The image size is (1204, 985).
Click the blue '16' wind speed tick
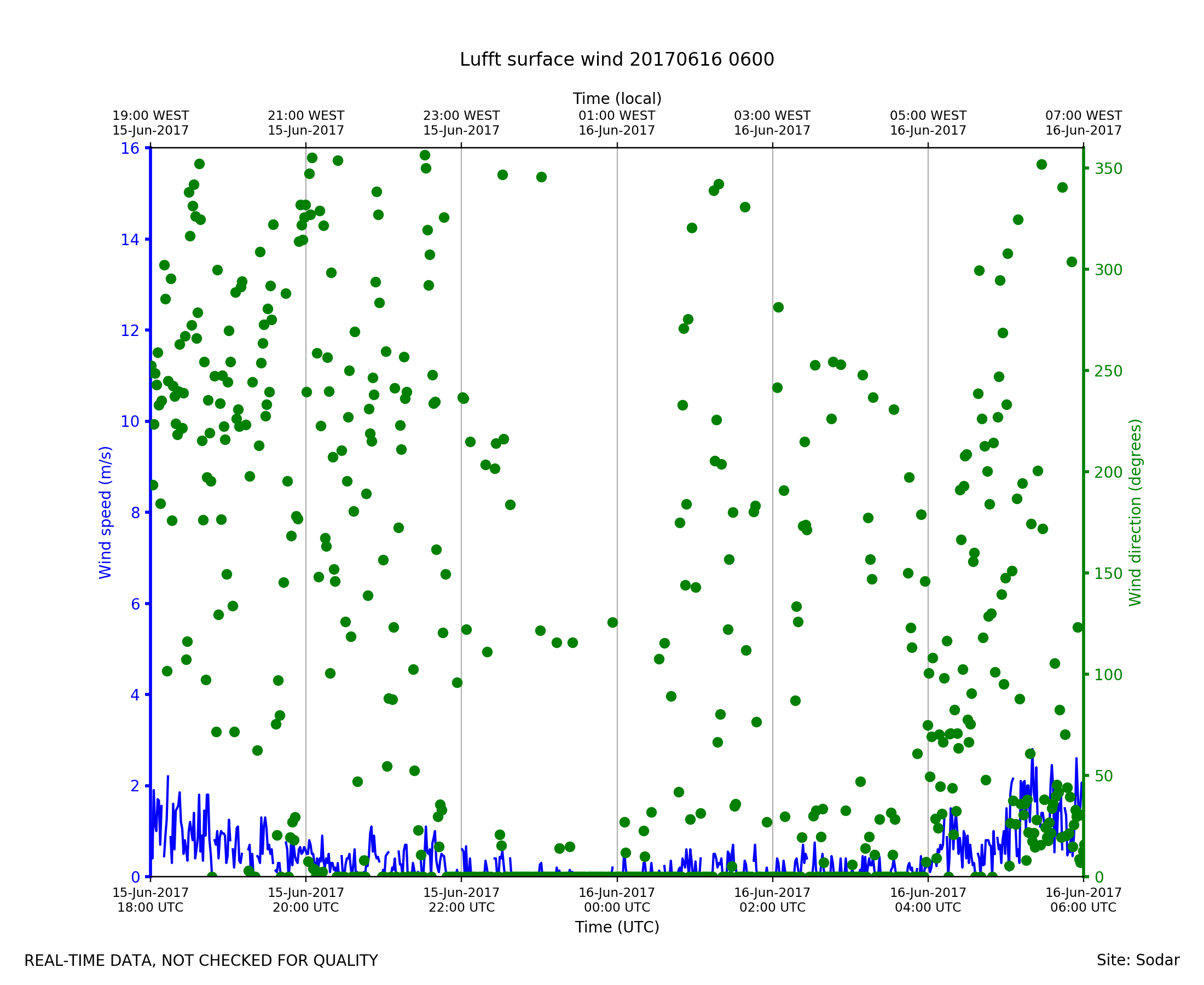tap(129, 149)
